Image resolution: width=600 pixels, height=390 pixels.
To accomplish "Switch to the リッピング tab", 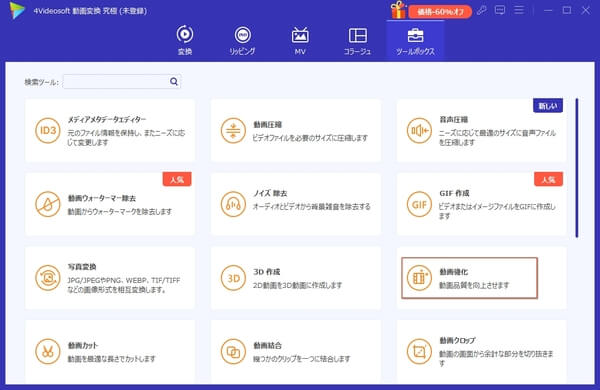I will (x=243, y=40).
